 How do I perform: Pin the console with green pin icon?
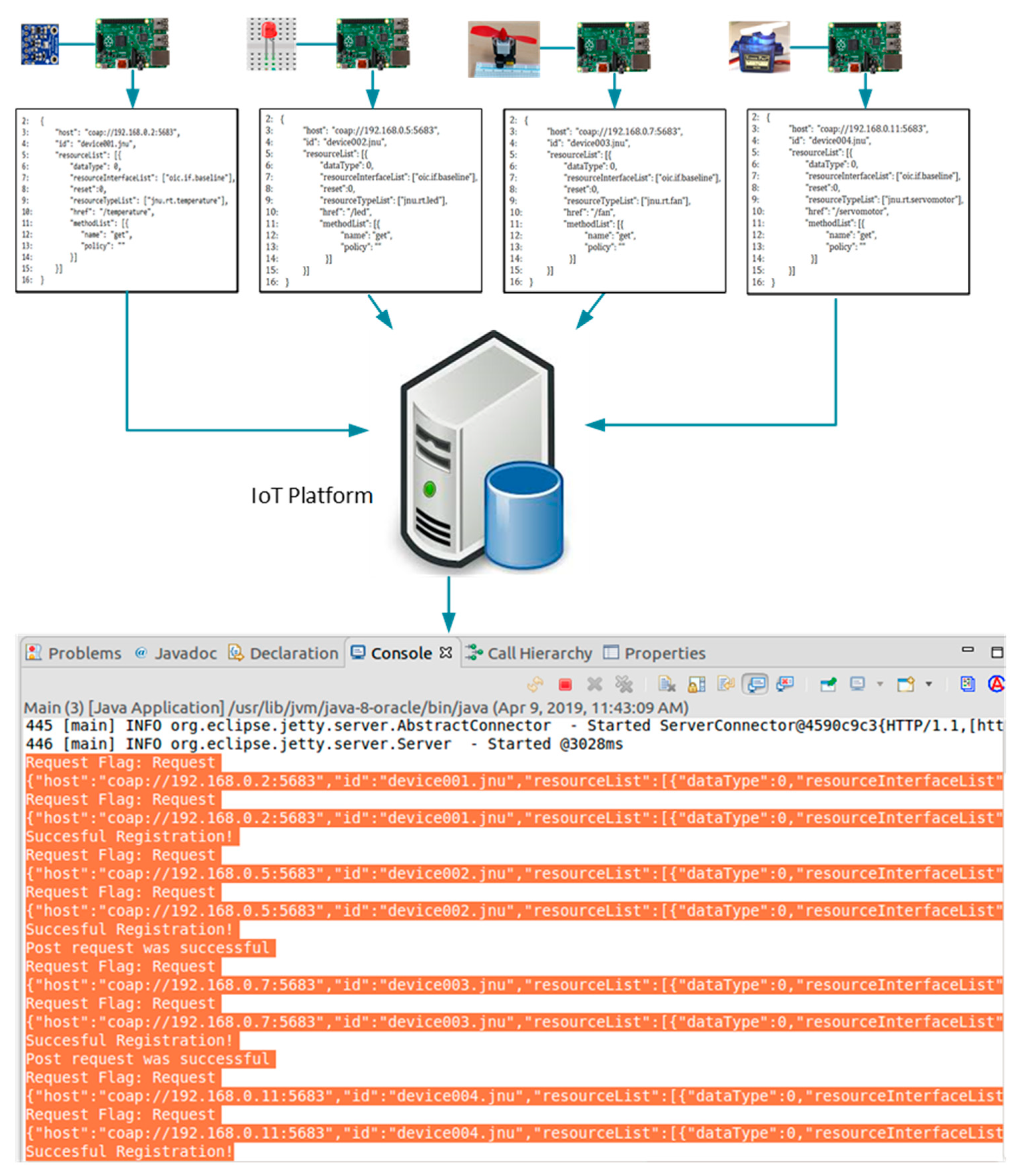pos(828,684)
